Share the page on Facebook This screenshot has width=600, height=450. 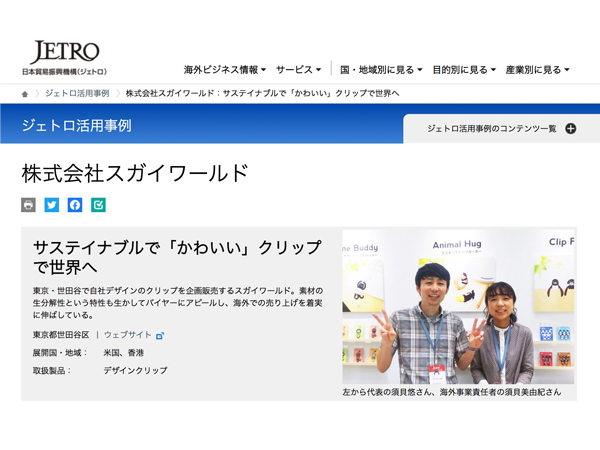(x=75, y=205)
